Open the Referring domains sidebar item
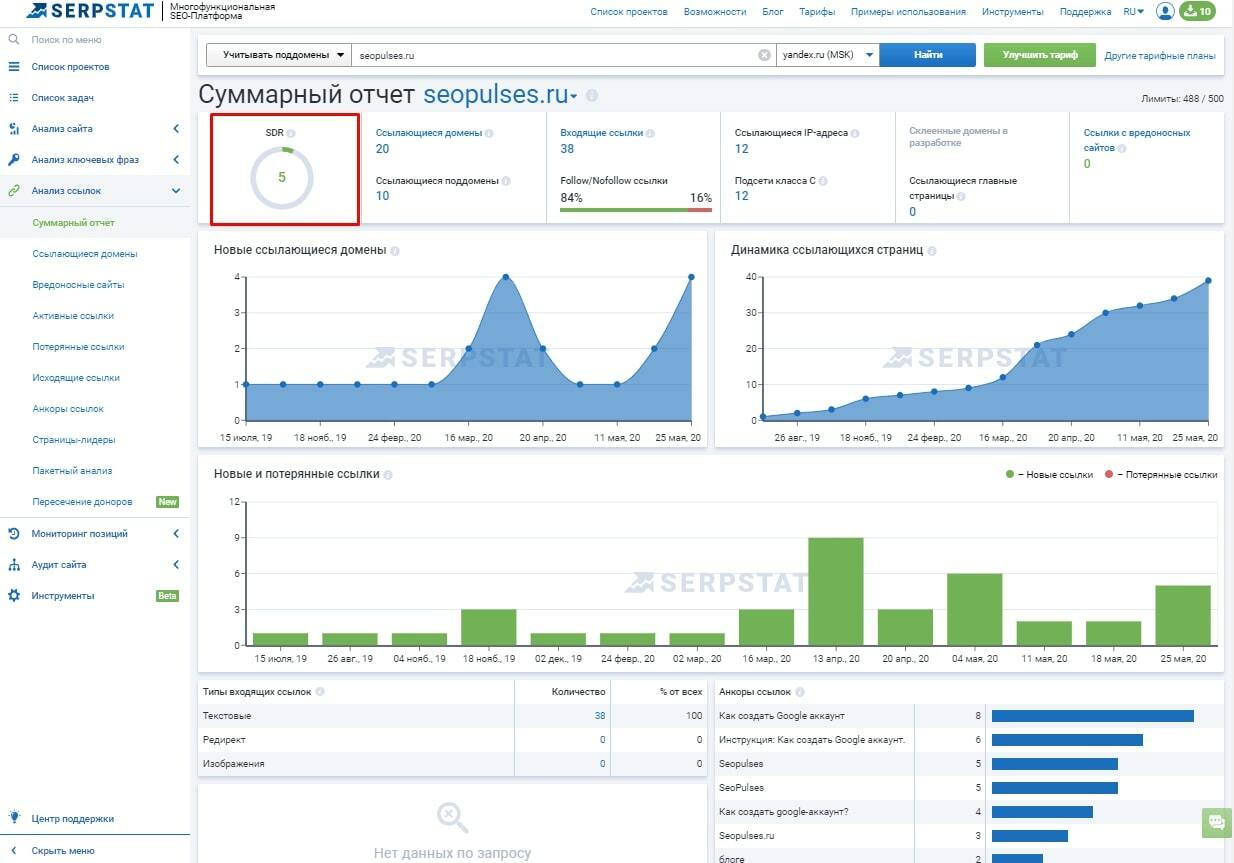Image resolution: width=1234 pixels, height=863 pixels. (85, 254)
